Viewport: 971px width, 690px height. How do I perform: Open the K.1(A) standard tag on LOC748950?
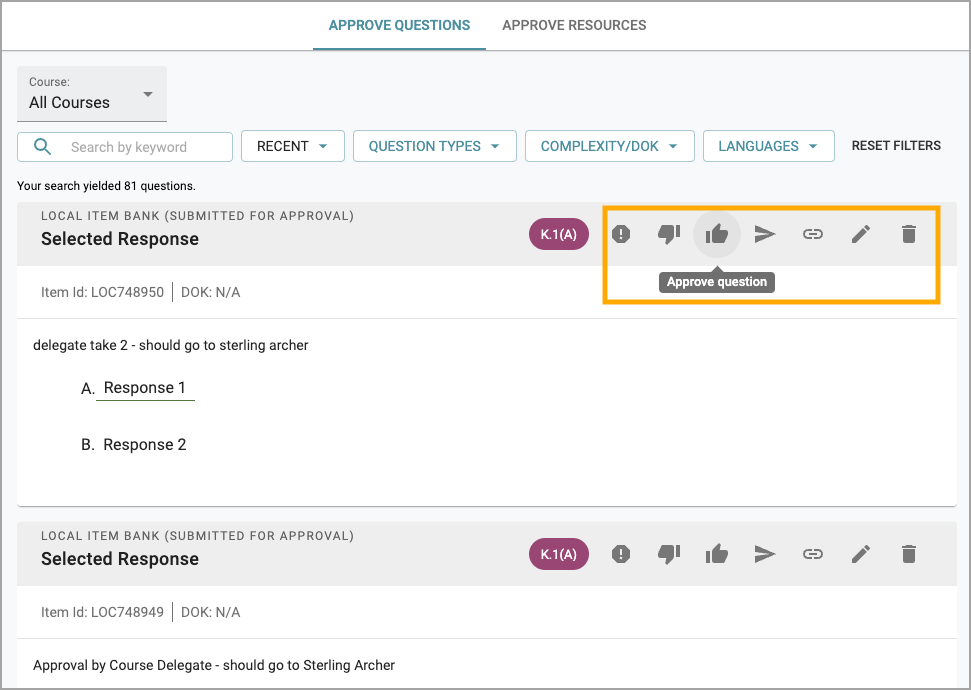[x=559, y=234]
